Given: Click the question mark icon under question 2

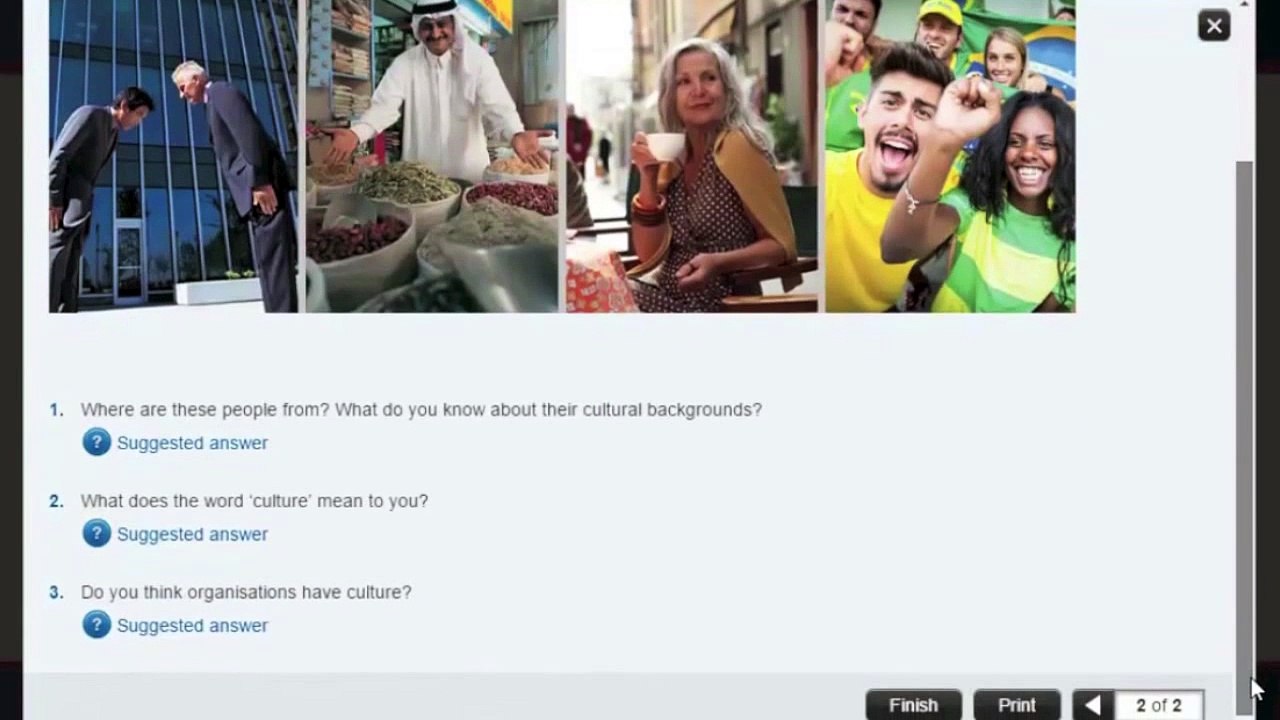Looking at the screenshot, I should (x=97, y=533).
